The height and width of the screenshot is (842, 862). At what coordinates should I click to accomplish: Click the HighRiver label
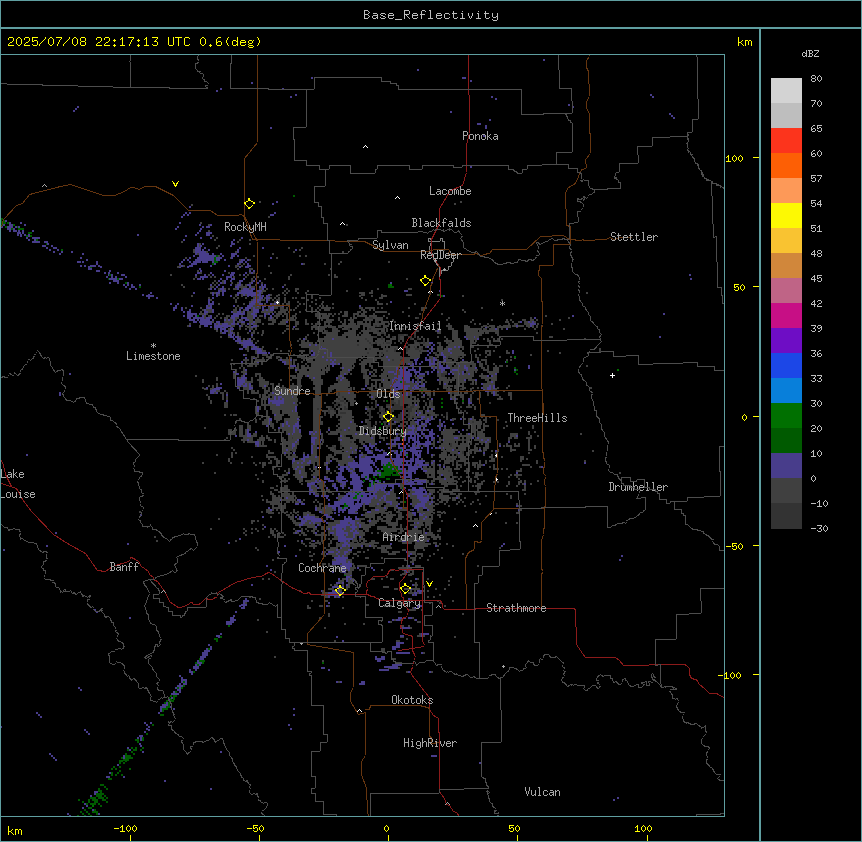click(430, 743)
